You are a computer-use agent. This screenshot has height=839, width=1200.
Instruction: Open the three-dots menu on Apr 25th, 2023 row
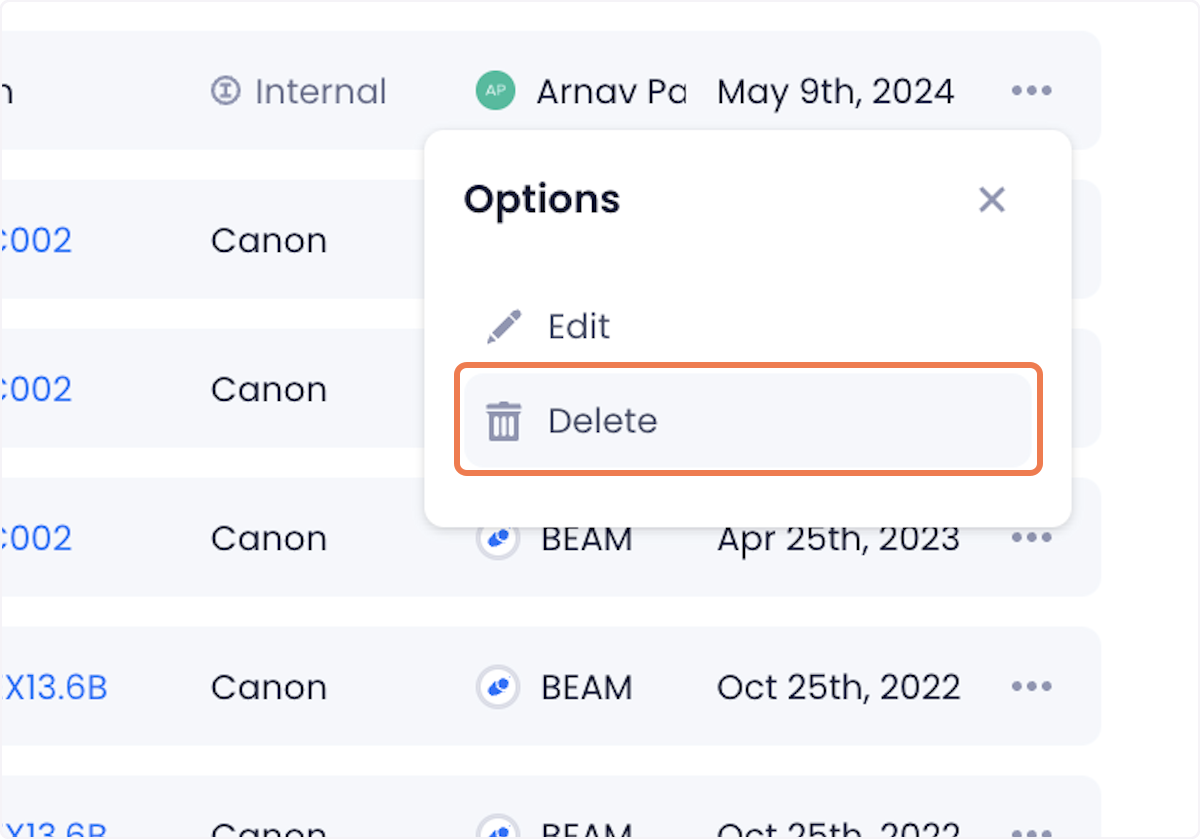1031,538
